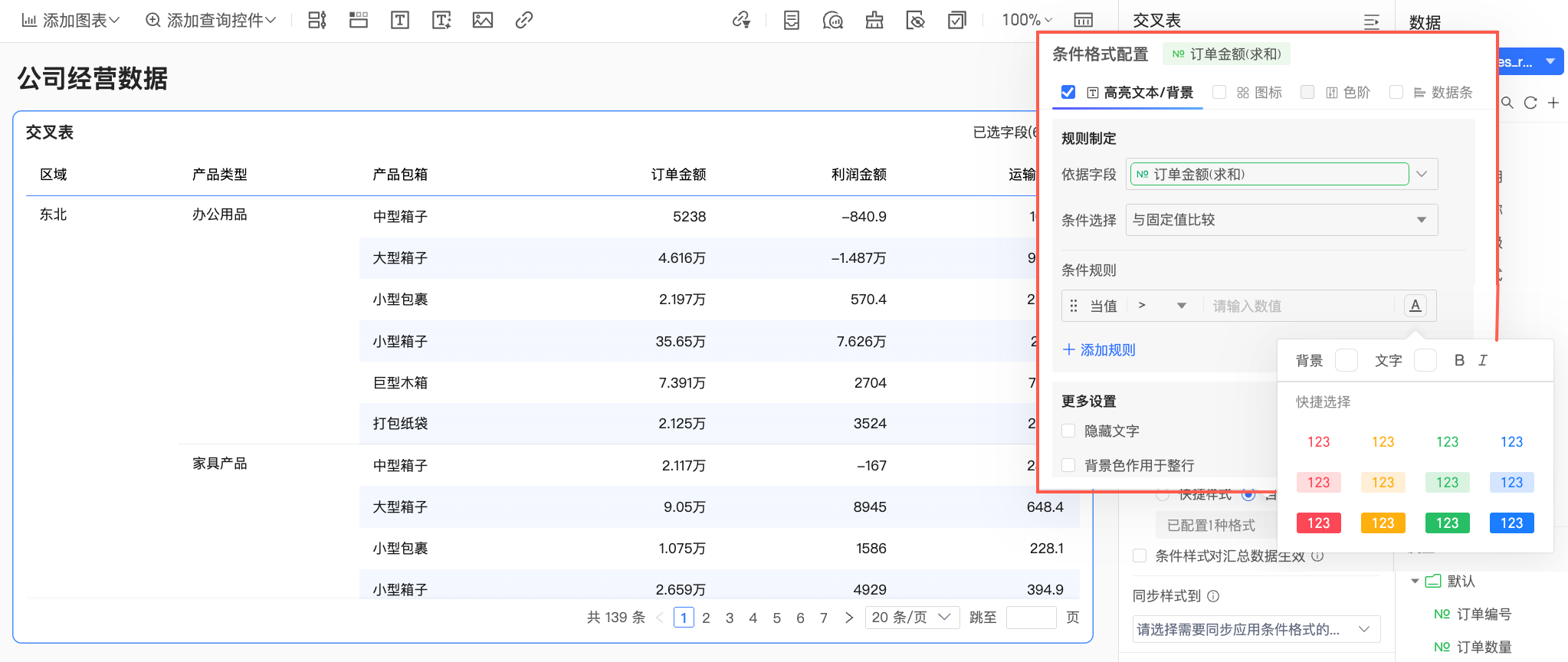1568x662 pixels.
Task: Insert a hyperlink via the chain icon
Action: pos(524,20)
